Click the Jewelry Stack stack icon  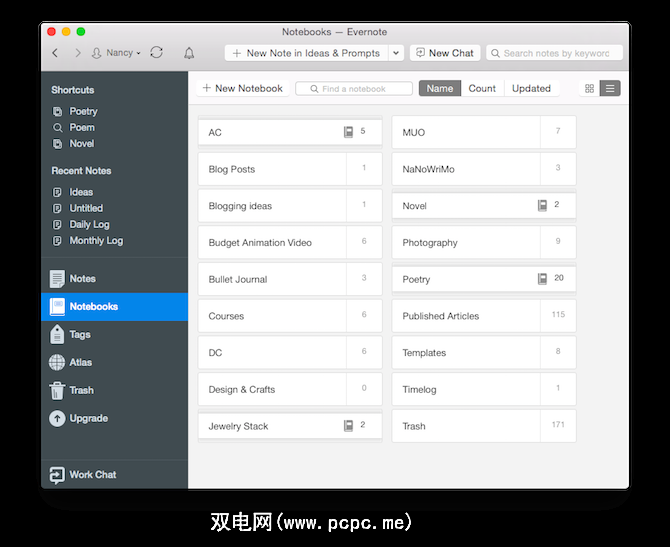[x=348, y=425]
